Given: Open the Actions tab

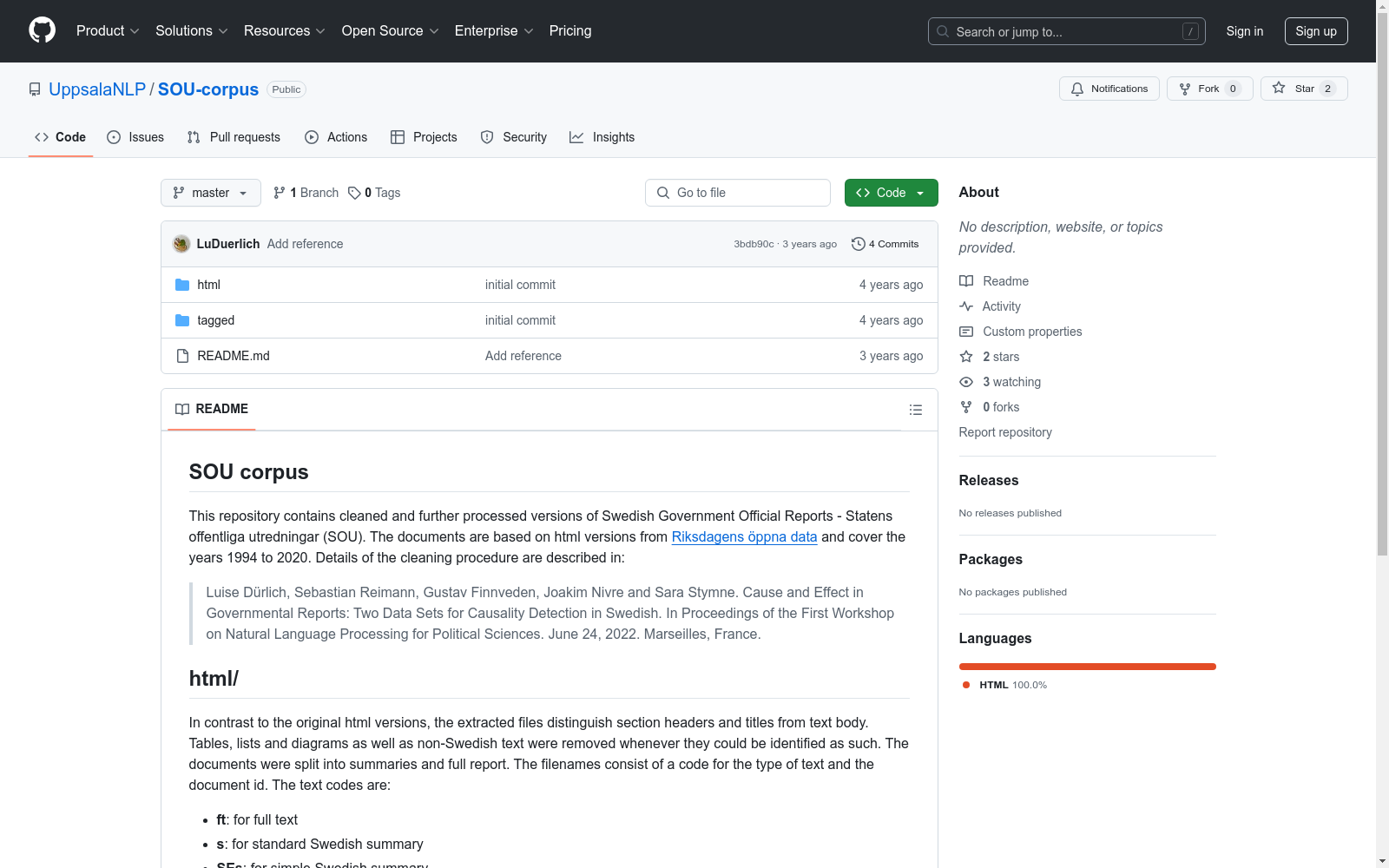Looking at the screenshot, I should [x=336, y=137].
